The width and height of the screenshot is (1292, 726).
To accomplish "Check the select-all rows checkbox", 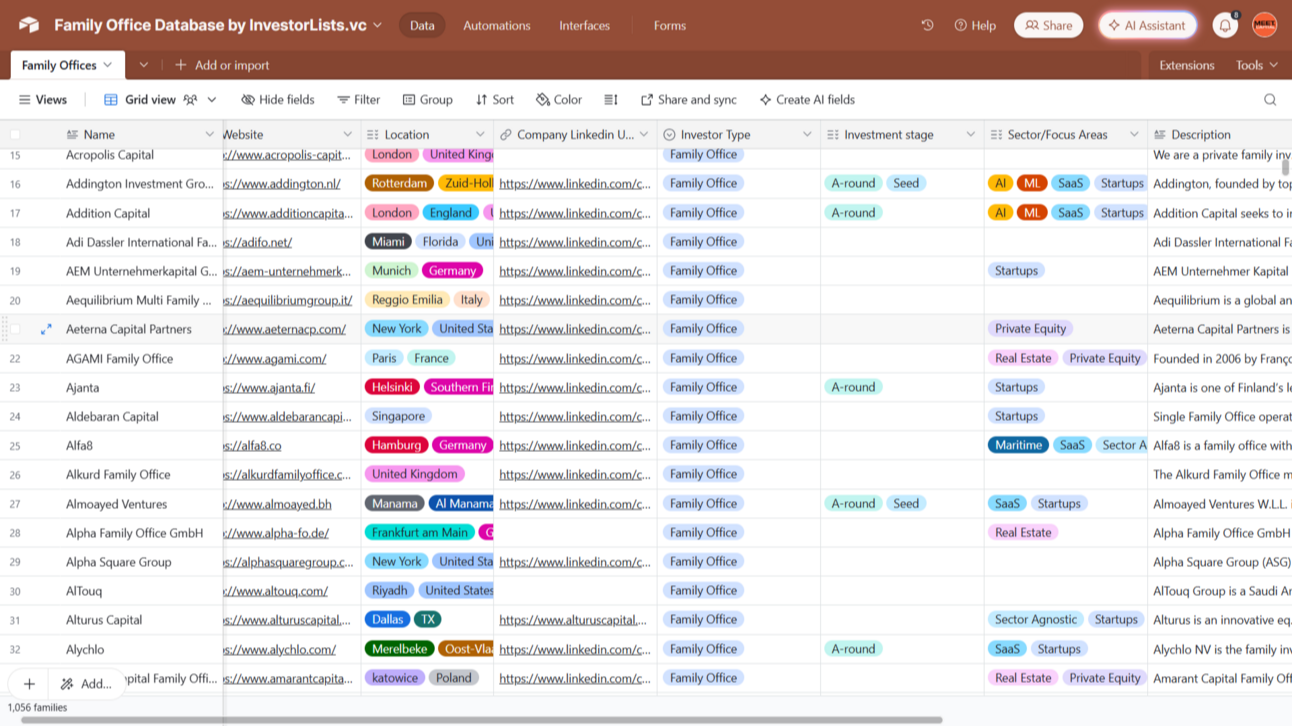I will (15, 134).
